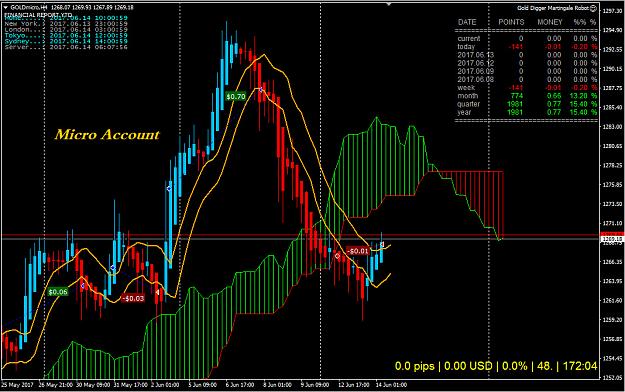Click the month row label in report

(468, 96)
